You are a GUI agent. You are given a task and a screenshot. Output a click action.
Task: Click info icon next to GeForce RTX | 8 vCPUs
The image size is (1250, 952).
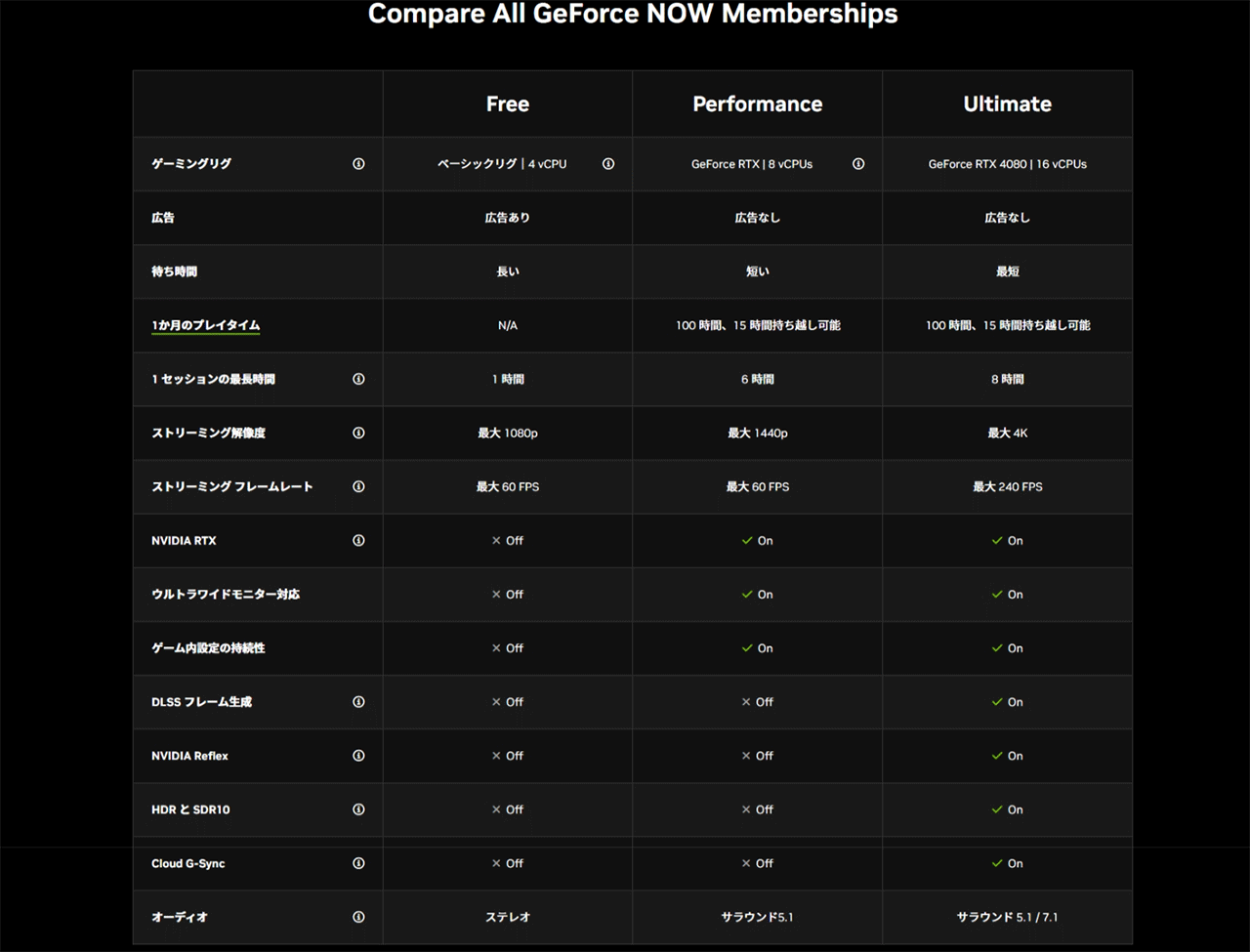[858, 164]
